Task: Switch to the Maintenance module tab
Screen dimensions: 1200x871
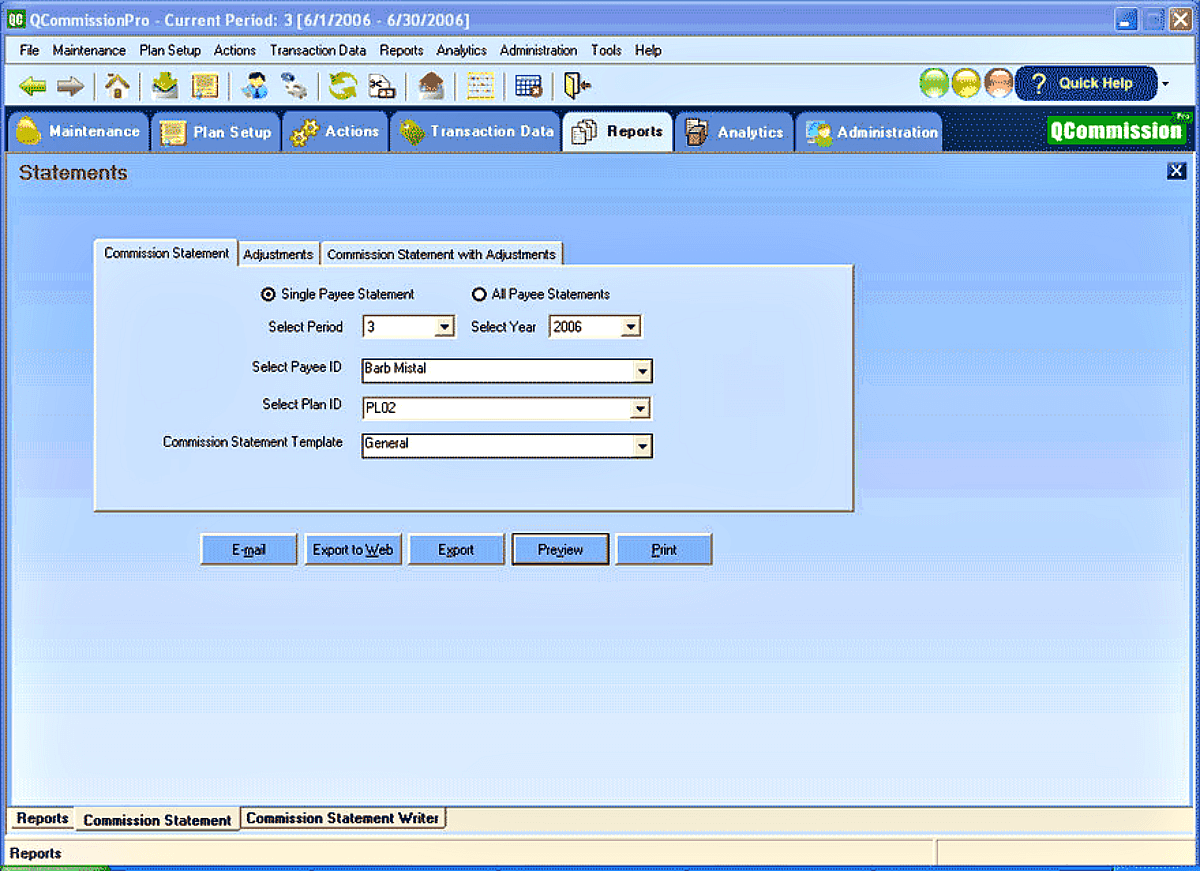Action: point(78,132)
